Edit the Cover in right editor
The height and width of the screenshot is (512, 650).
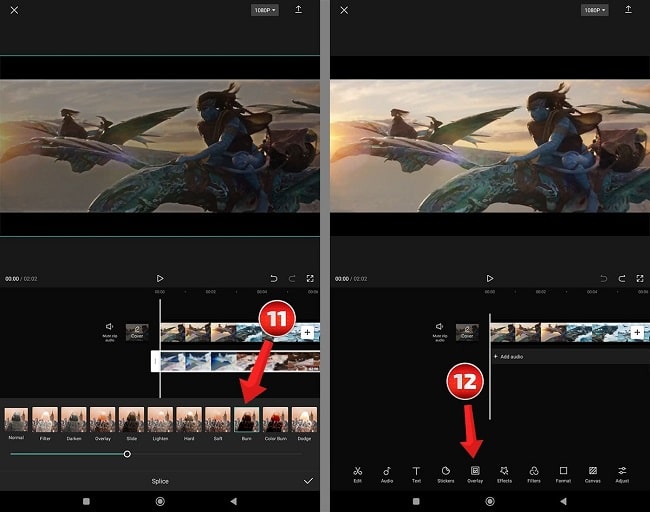pyautogui.click(x=467, y=332)
